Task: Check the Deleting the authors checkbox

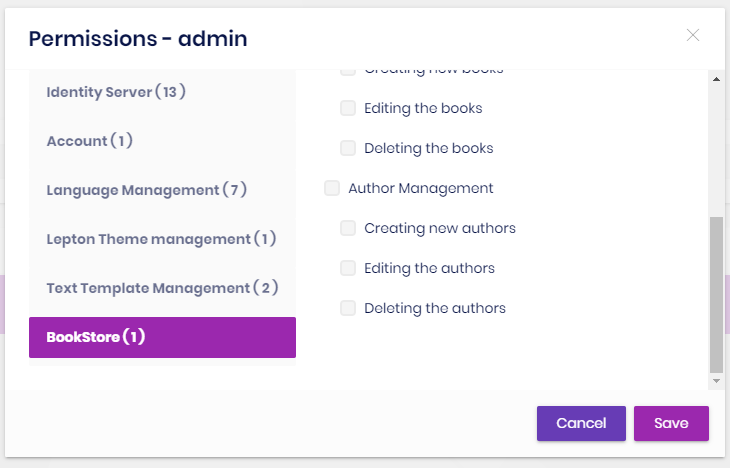Action: pos(348,308)
